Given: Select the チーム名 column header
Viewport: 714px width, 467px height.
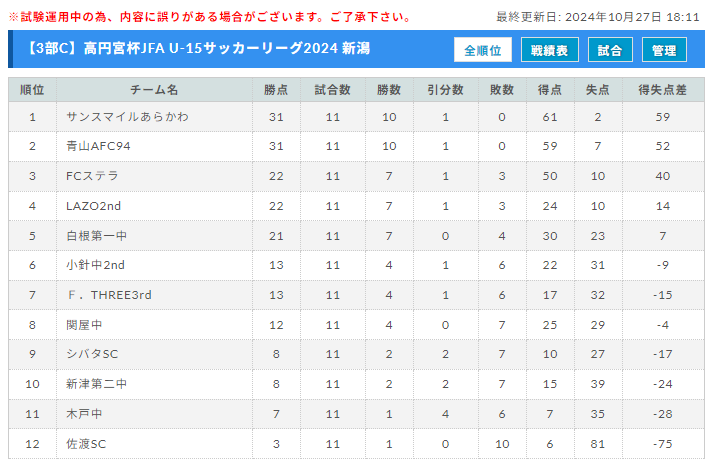Looking at the screenshot, I should tap(154, 90).
